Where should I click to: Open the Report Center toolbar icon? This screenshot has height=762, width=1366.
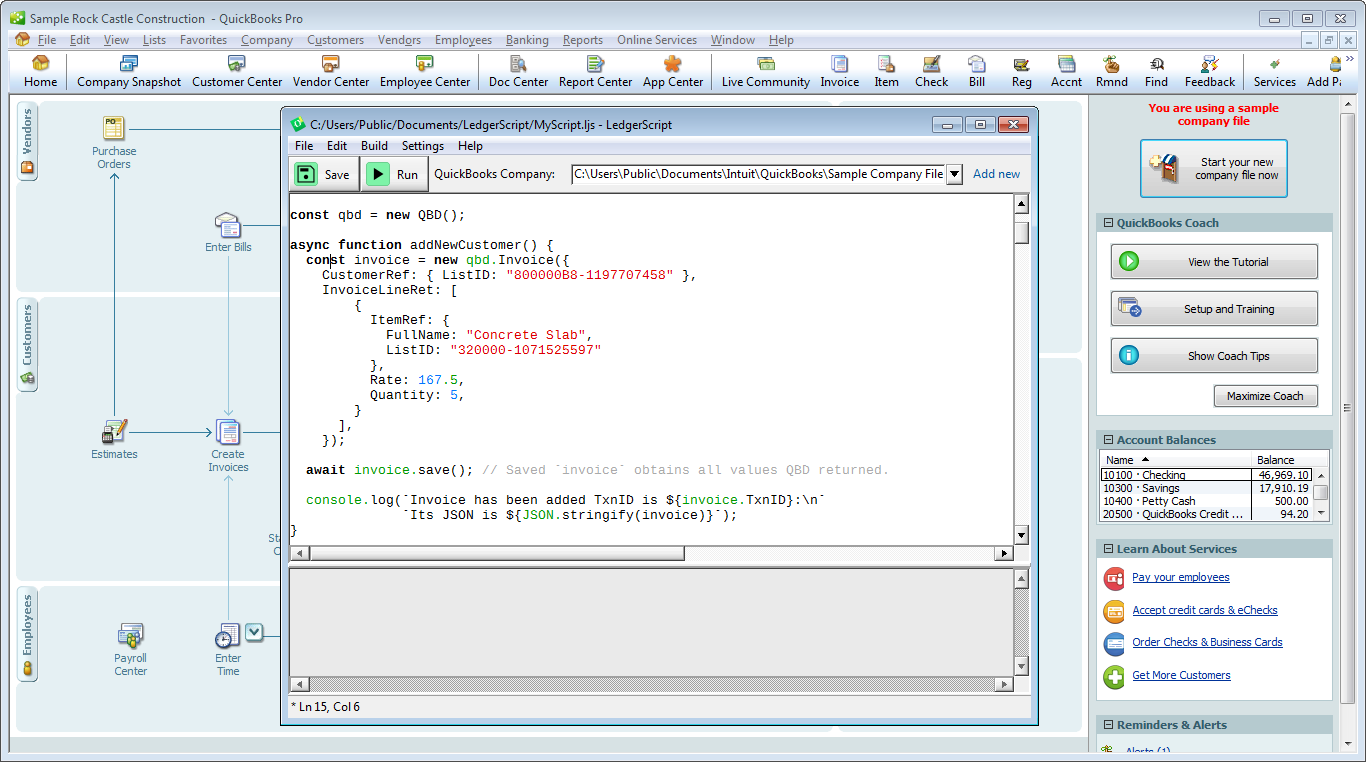pos(595,71)
